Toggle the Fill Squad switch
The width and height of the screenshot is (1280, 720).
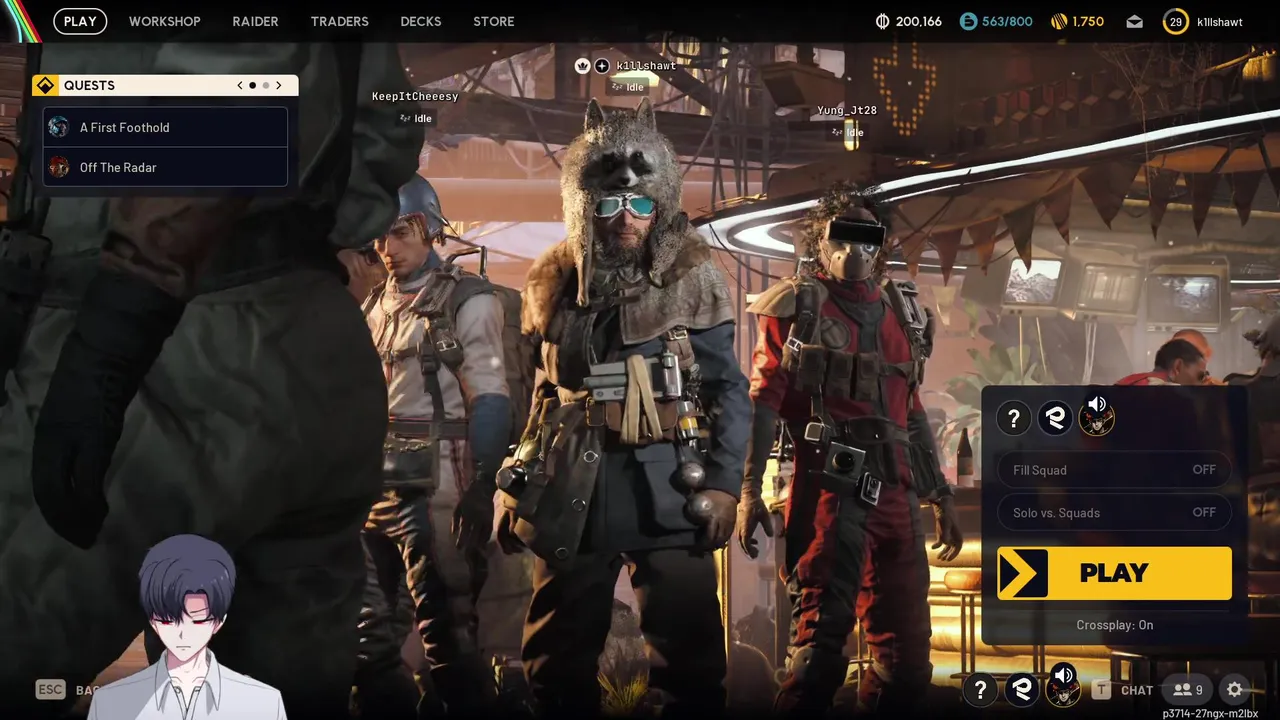coord(1114,470)
